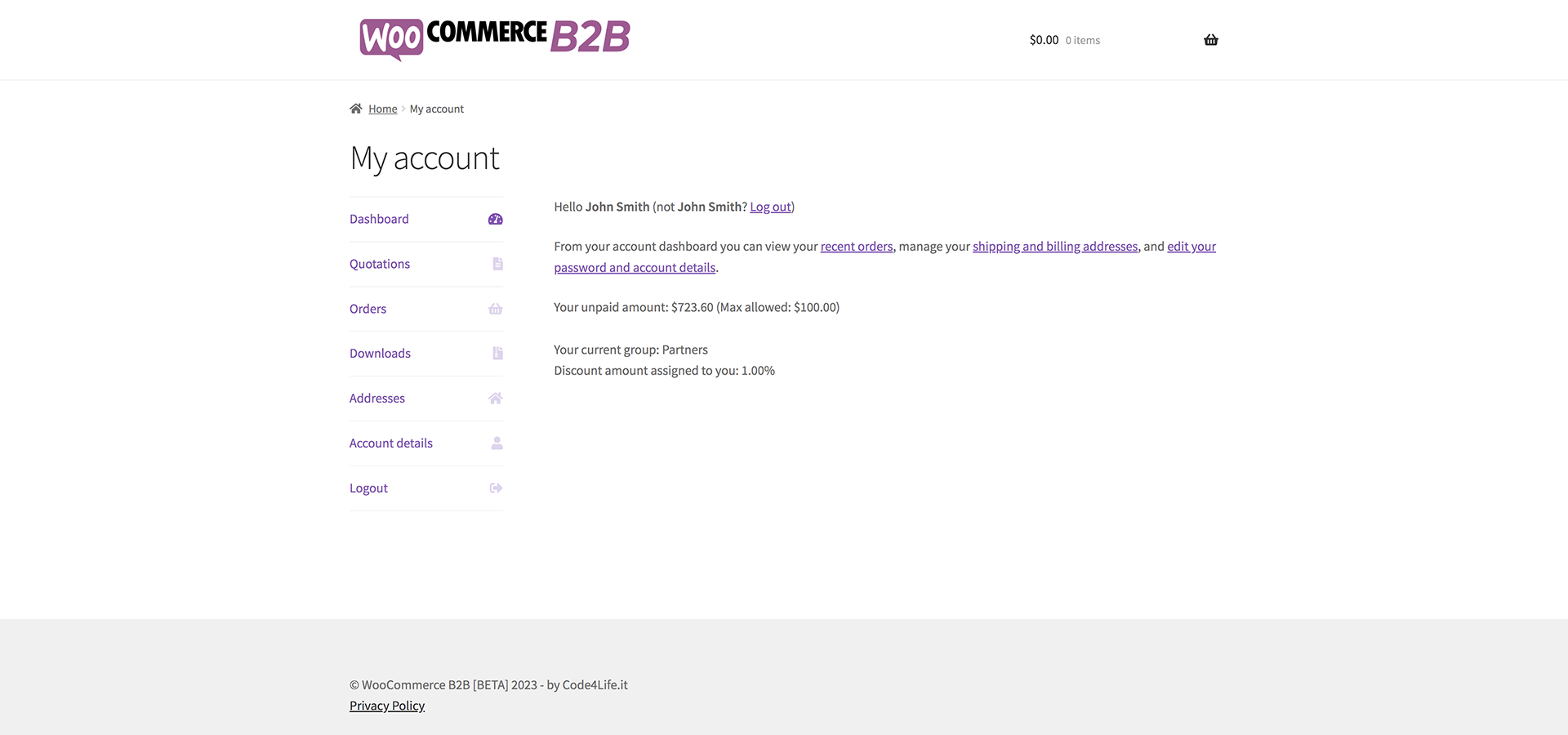Click the Account details person icon
Viewport: 1568px width, 735px height.
[x=497, y=443]
